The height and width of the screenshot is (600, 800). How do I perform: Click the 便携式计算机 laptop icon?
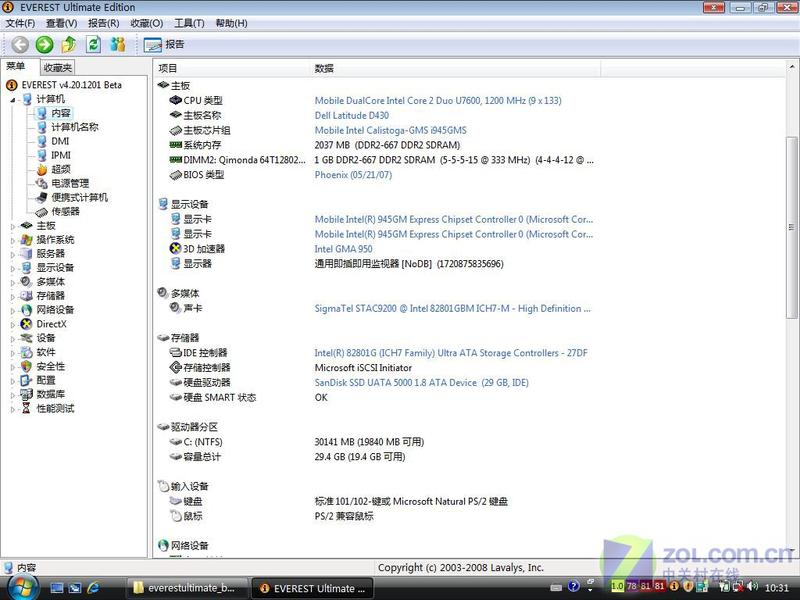pos(42,197)
